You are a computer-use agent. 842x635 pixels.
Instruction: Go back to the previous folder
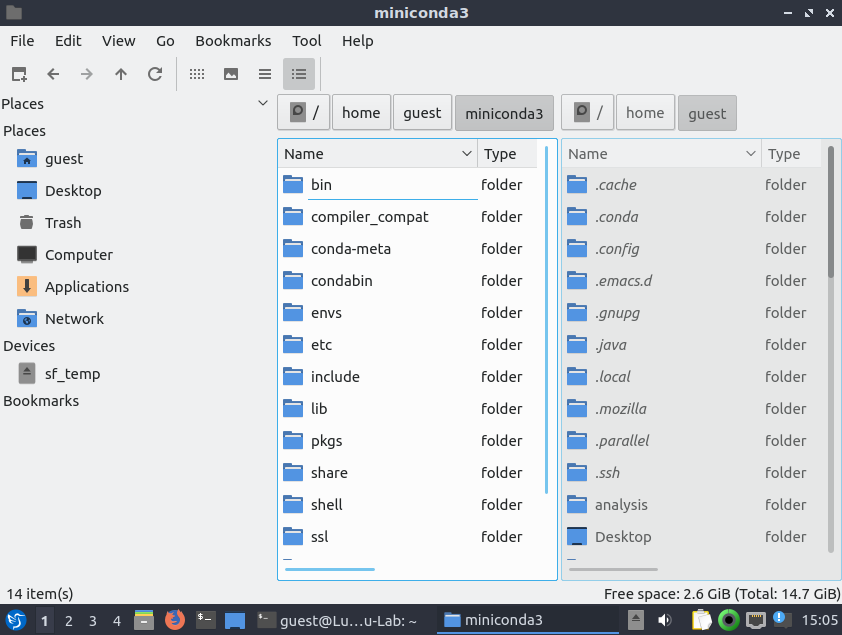[53, 74]
